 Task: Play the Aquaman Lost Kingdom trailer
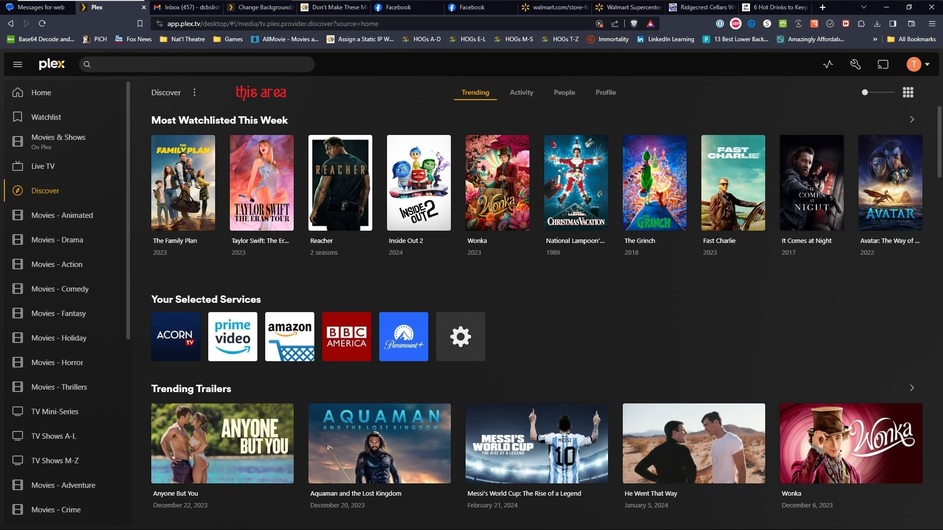379,443
